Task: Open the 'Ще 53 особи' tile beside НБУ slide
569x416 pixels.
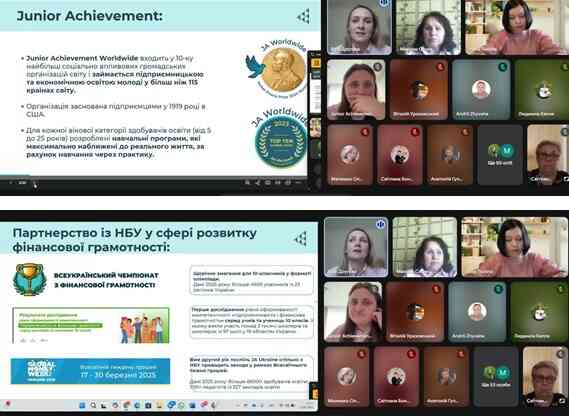Action: (496, 376)
